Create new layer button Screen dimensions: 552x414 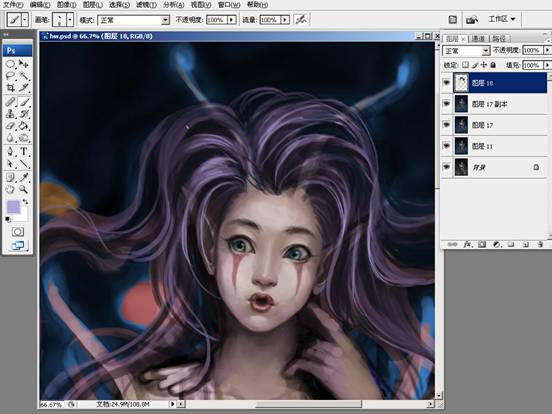(526, 244)
